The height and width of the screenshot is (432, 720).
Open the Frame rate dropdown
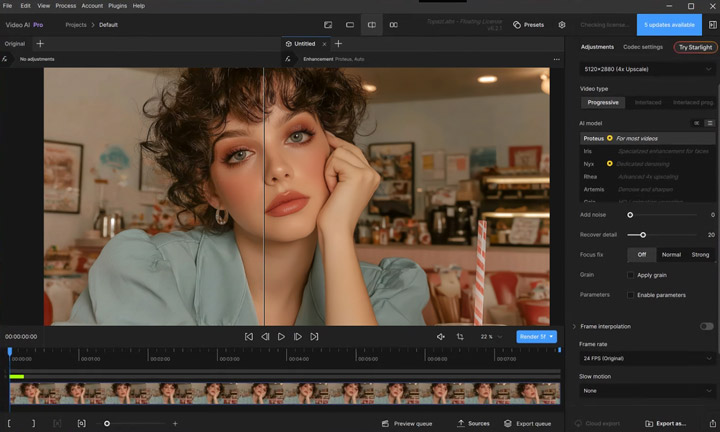click(x=647, y=357)
